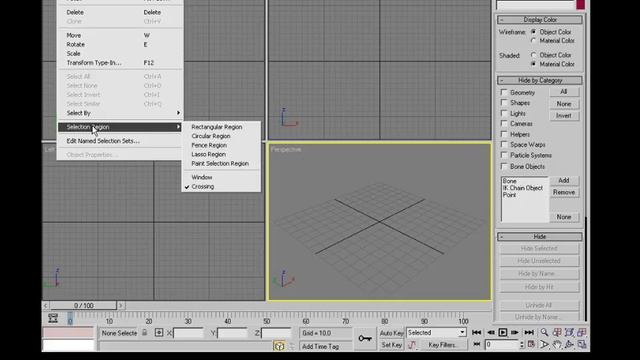Select the Field-of-View tool
The image size is (640, 360).
pos(544,345)
